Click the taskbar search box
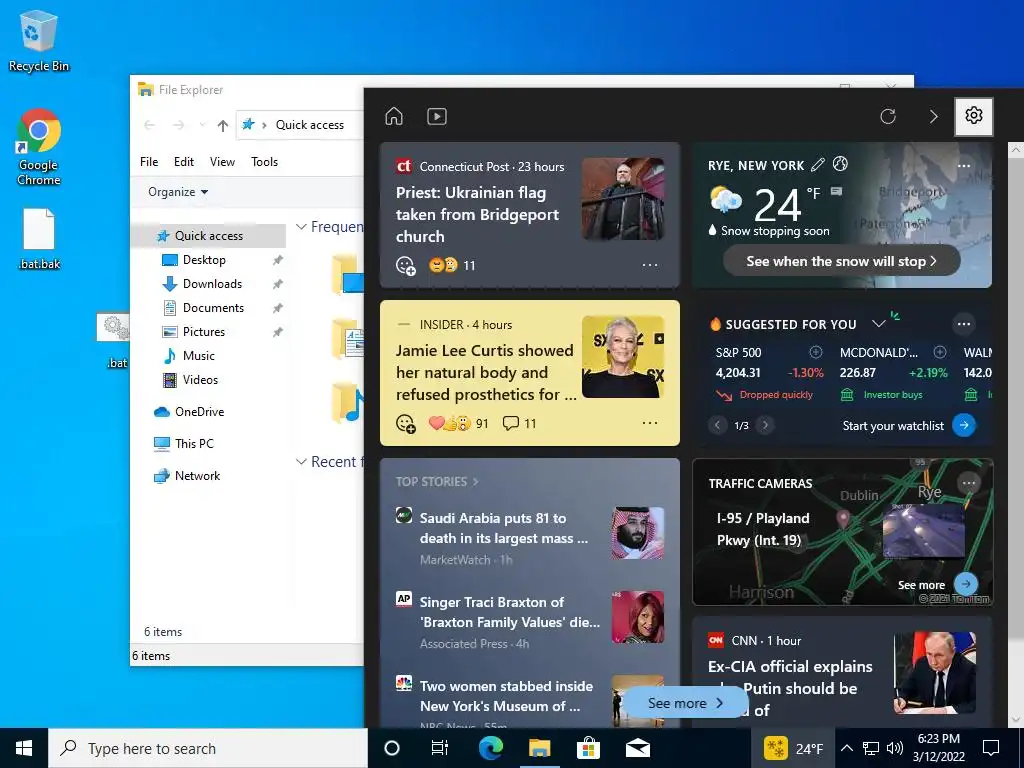The image size is (1024, 768). click(x=208, y=748)
